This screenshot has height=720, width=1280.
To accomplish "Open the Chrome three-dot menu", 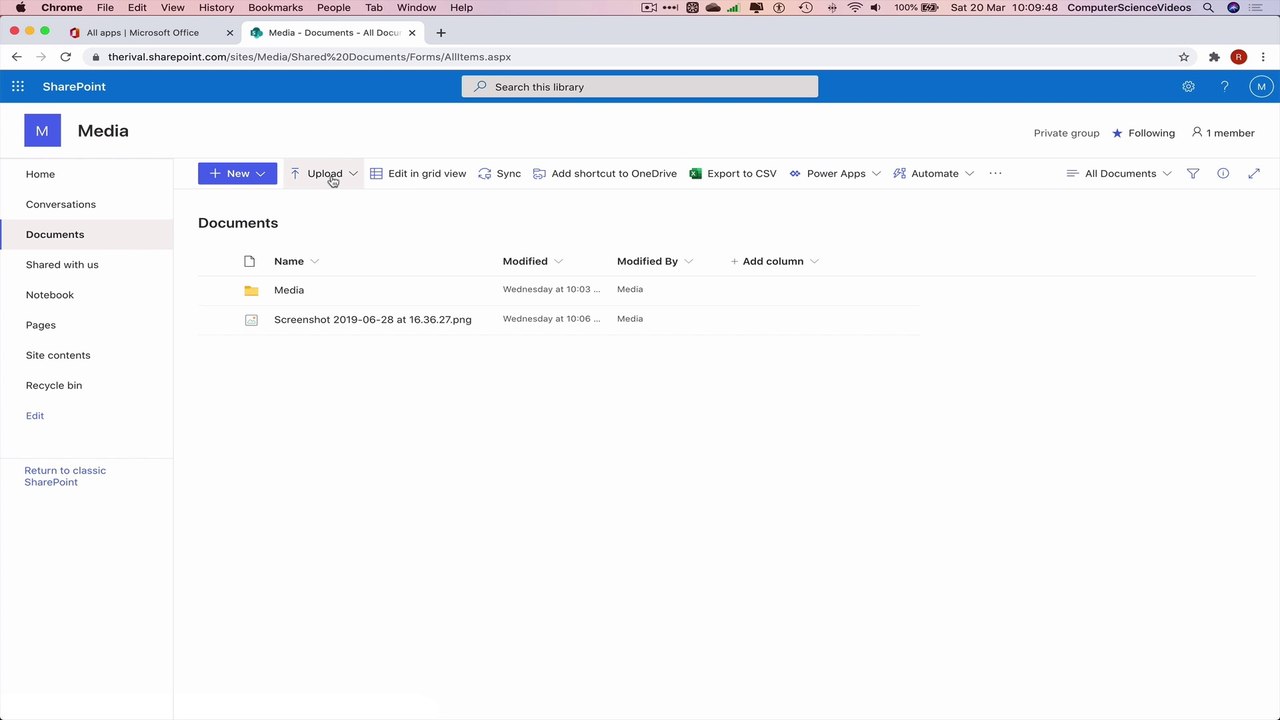I will click(x=1264, y=57).
